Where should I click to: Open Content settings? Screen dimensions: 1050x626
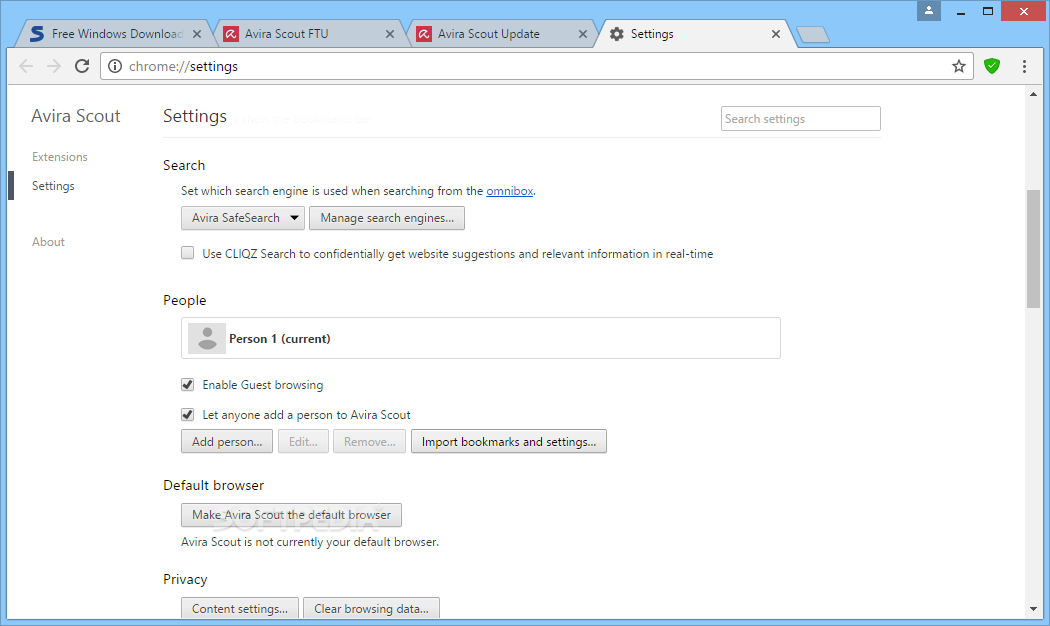(239, 609)
